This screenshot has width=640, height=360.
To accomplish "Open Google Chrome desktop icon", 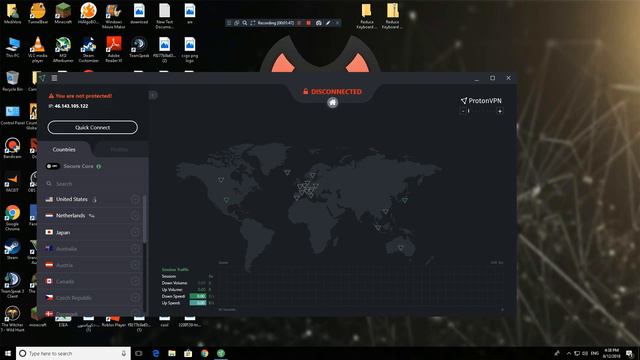I will pos(12,218).
